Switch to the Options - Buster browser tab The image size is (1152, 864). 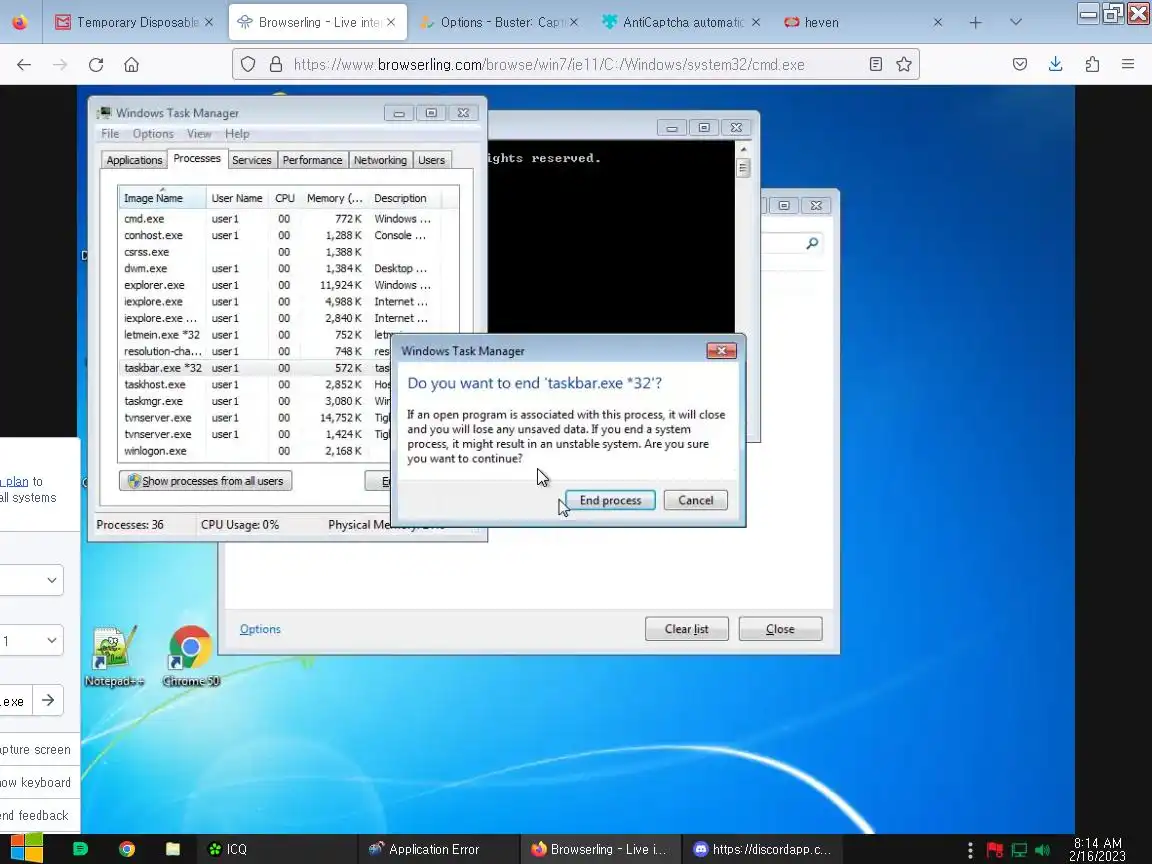(500, 22)
